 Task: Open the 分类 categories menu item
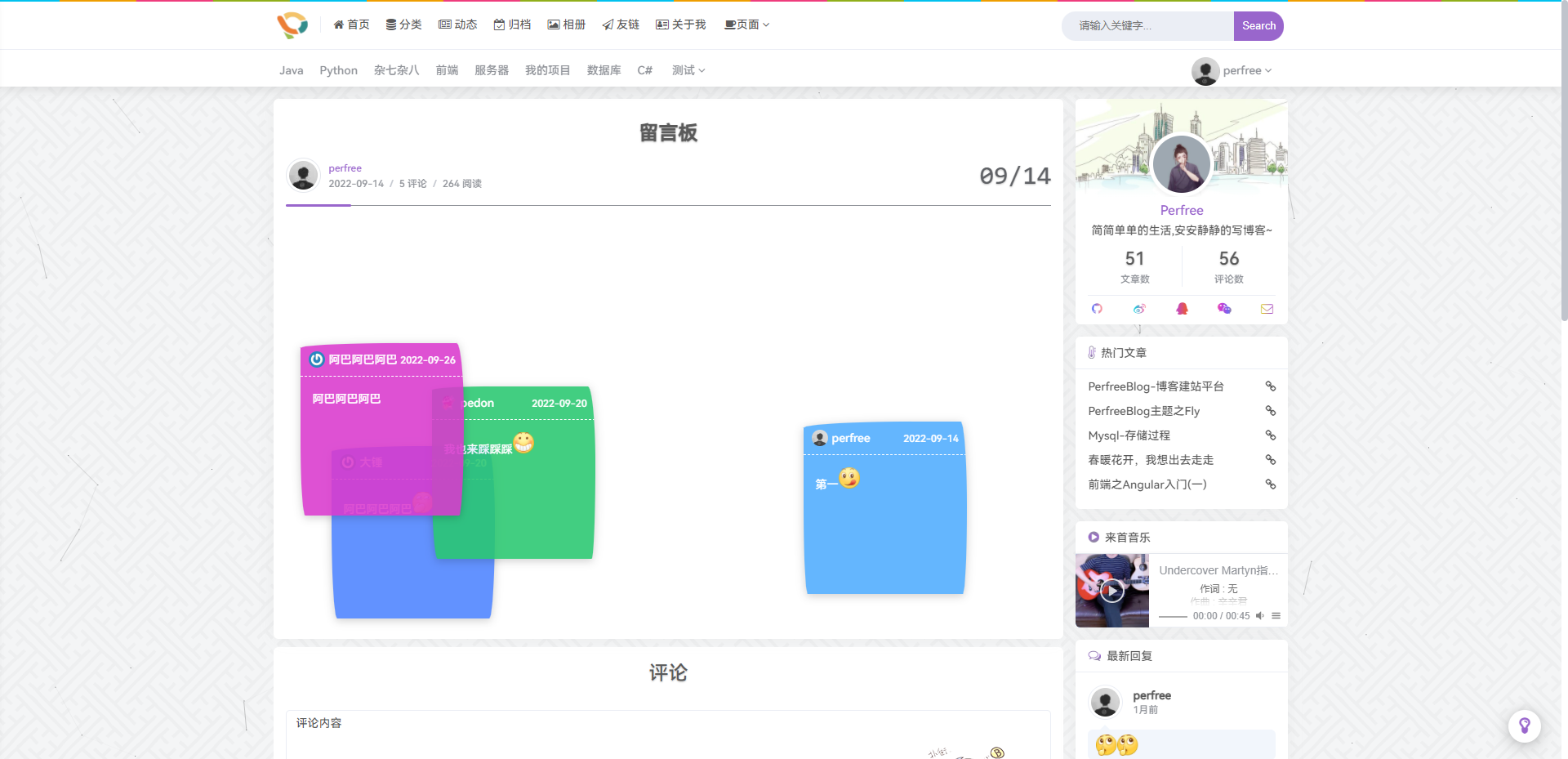(x=403, y=25)
